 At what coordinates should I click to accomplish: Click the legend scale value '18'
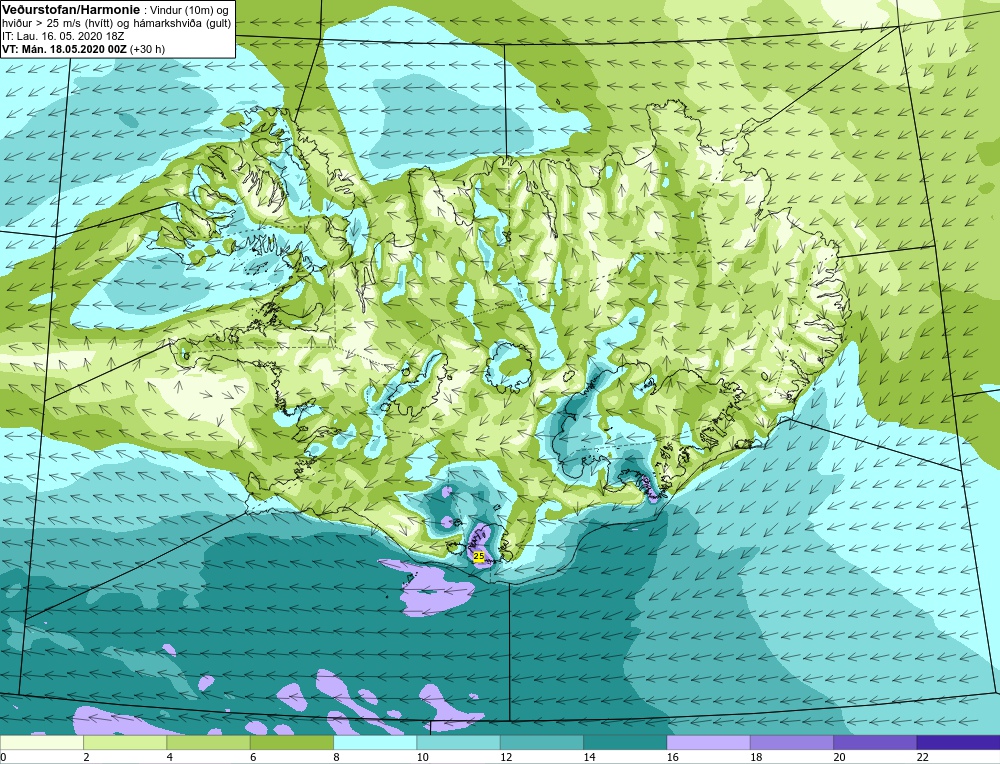coord(756,757)
